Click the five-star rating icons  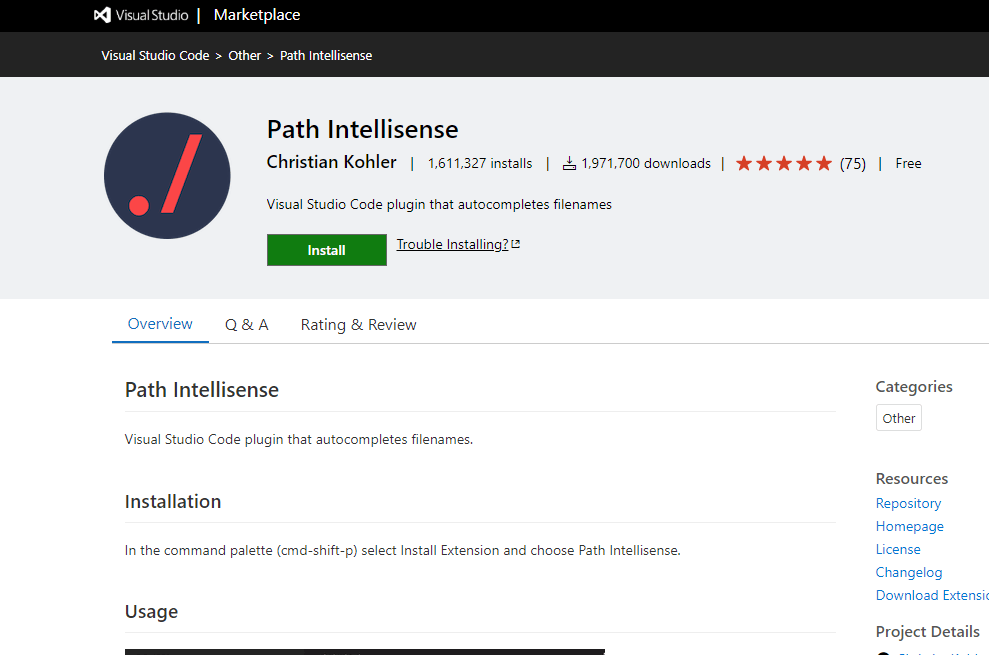(784, 163)
